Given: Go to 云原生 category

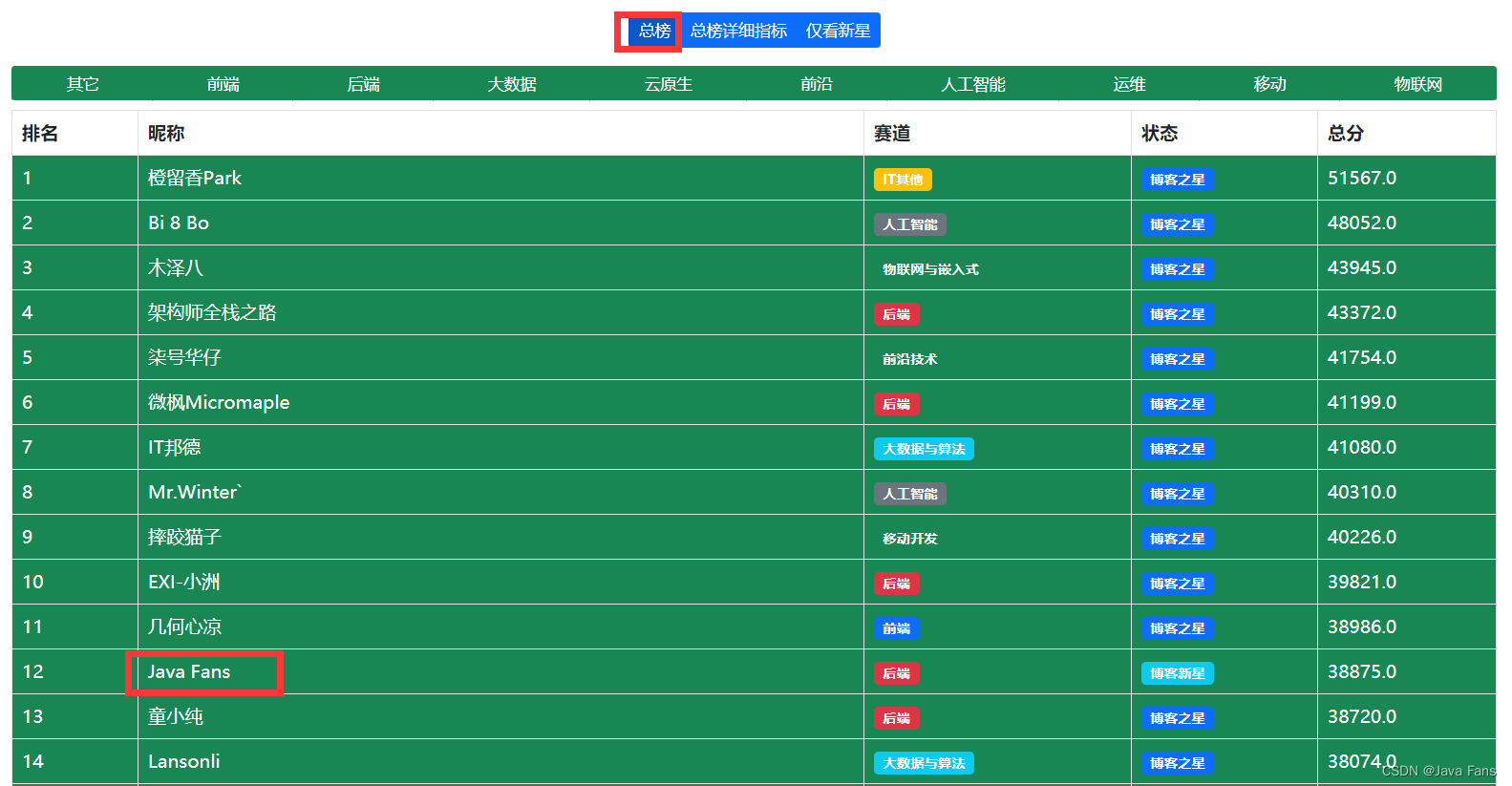Looking at the screenshot, I should point(668,84).
